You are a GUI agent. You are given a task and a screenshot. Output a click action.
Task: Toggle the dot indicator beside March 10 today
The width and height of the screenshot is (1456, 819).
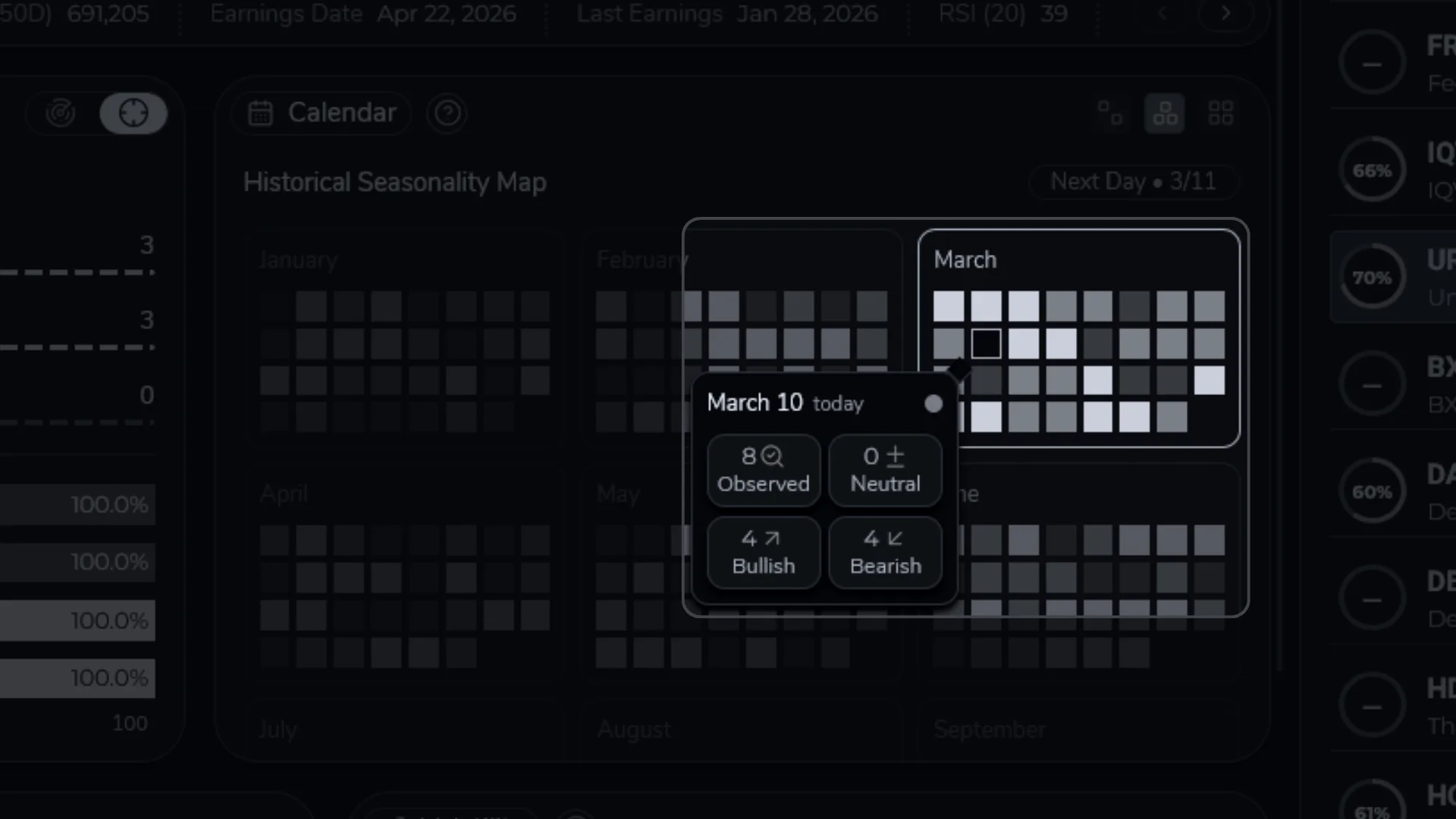[933, 403]
